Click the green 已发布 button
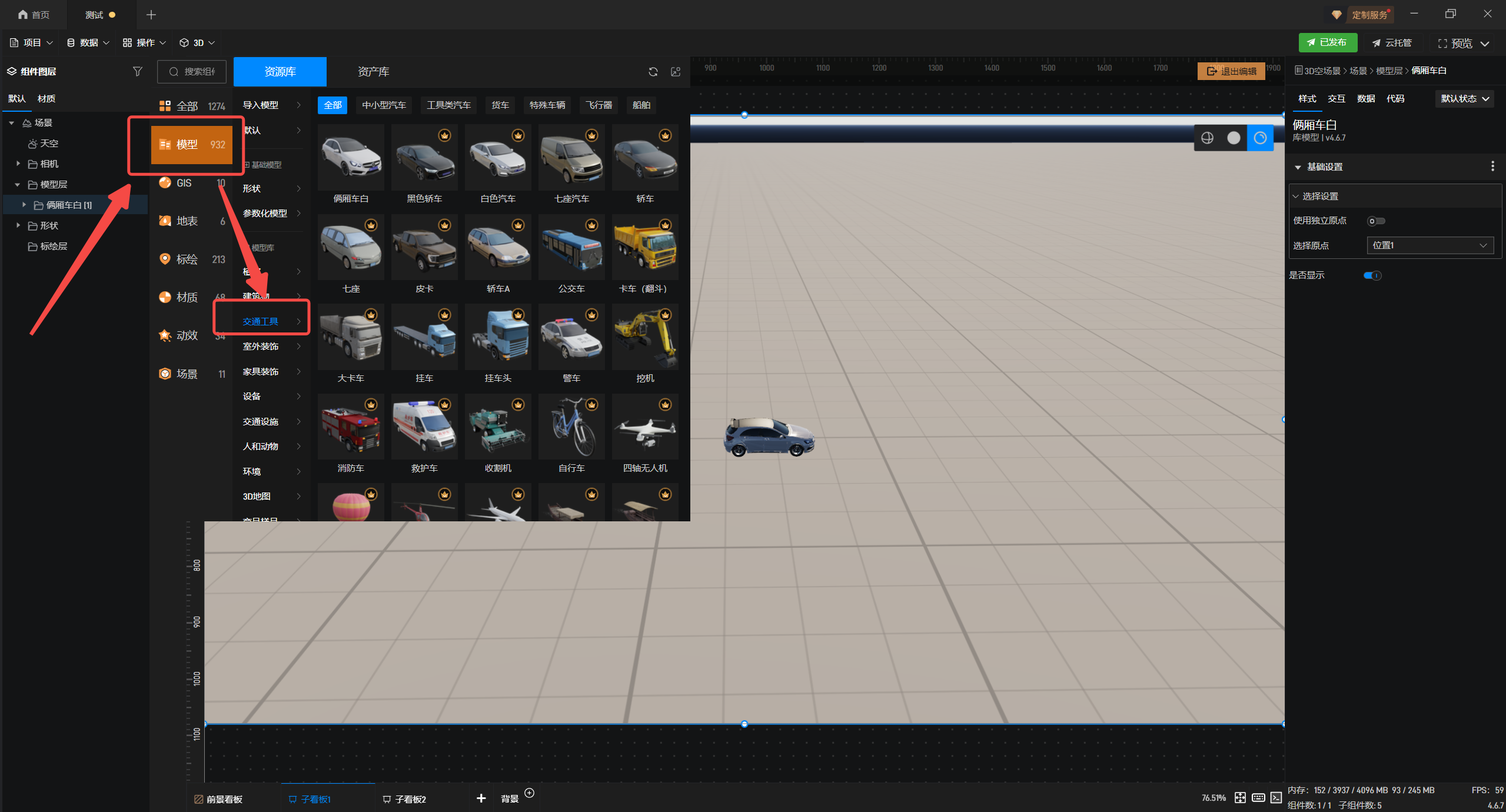The height and width of the screenshot is (812, 1506). tap(1327, 42)
